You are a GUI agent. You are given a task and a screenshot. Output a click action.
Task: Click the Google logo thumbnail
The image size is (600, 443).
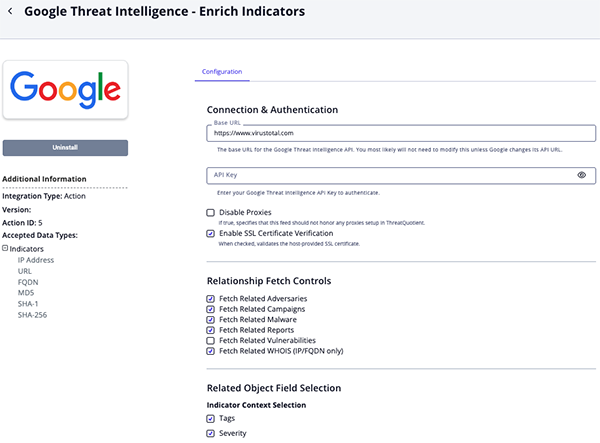[x=65, y=90]
